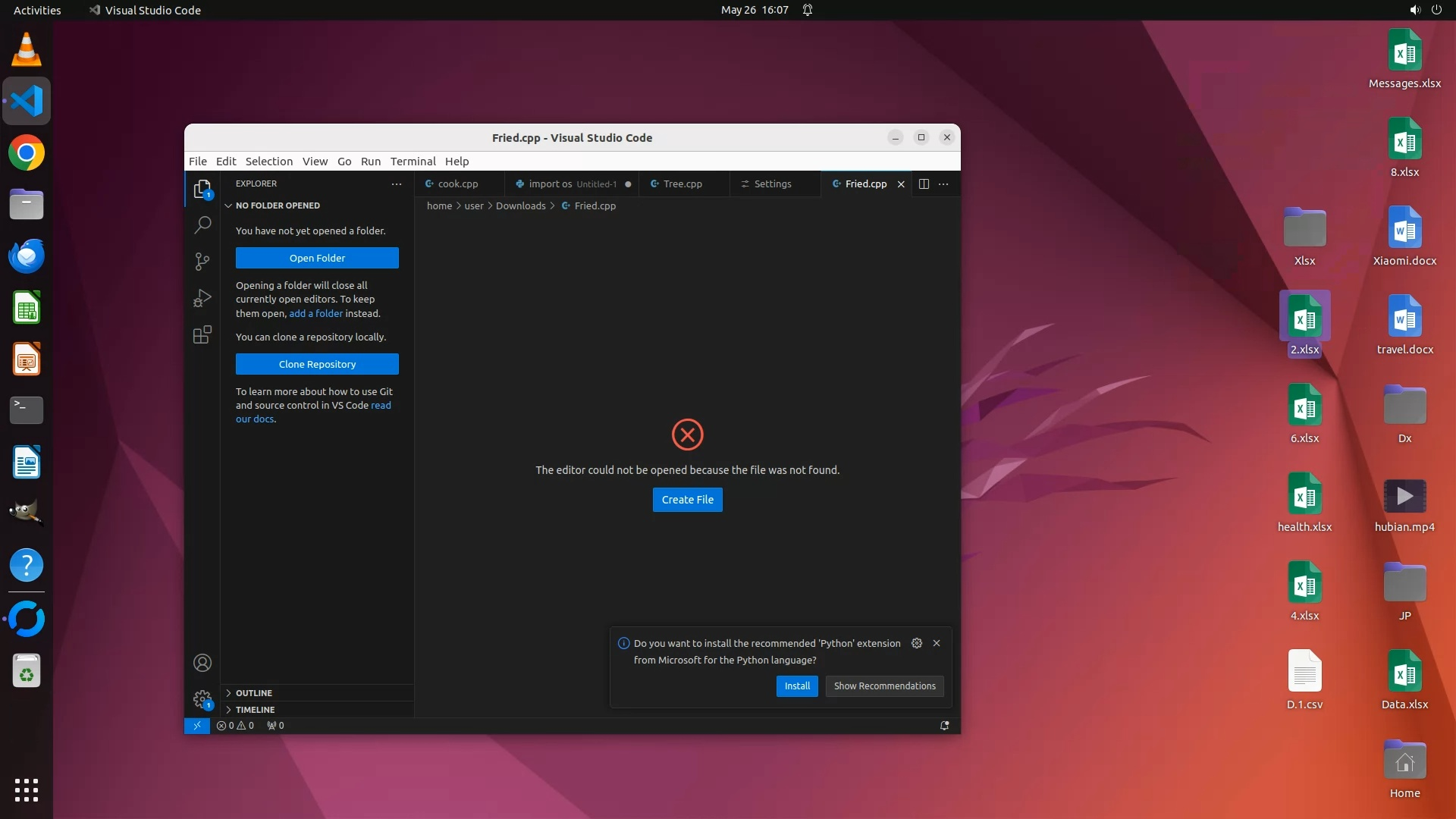Screen dimensions: 1456x819
Task: Open Run and Debug view
Action: pyautogui.click(x=202, y=298)
